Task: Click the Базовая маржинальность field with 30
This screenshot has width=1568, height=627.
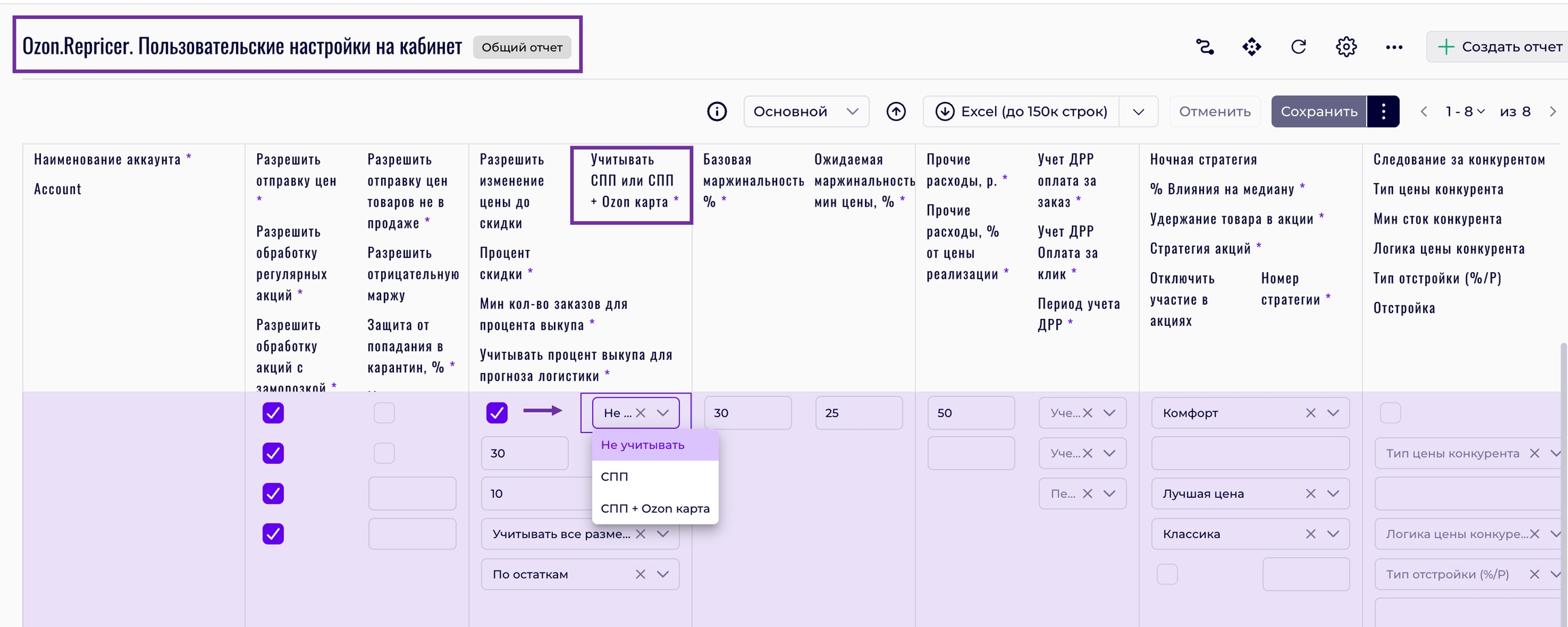Action: point(747,413)
